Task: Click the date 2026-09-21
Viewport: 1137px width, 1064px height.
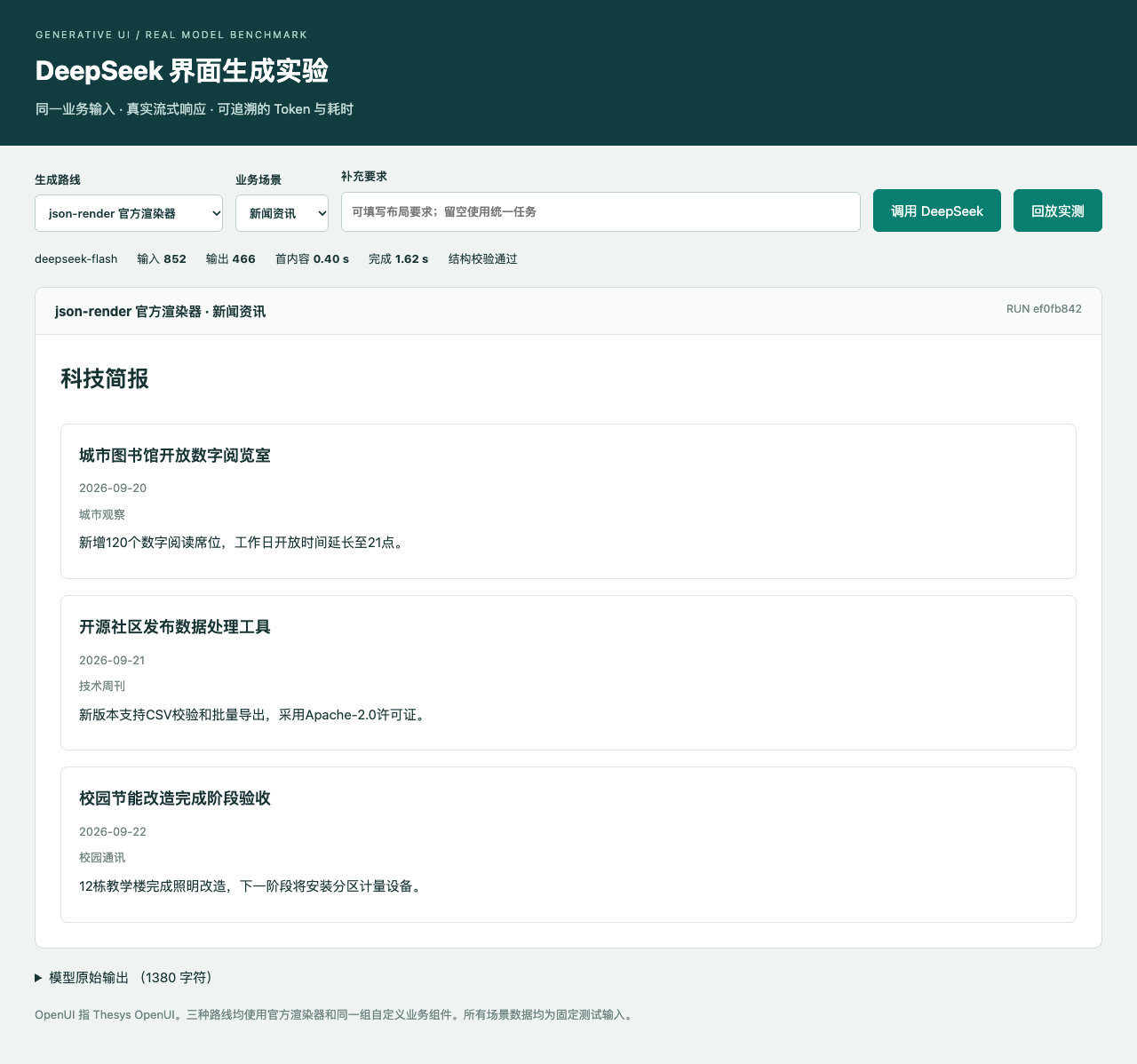Action: [x=112, y=661]
